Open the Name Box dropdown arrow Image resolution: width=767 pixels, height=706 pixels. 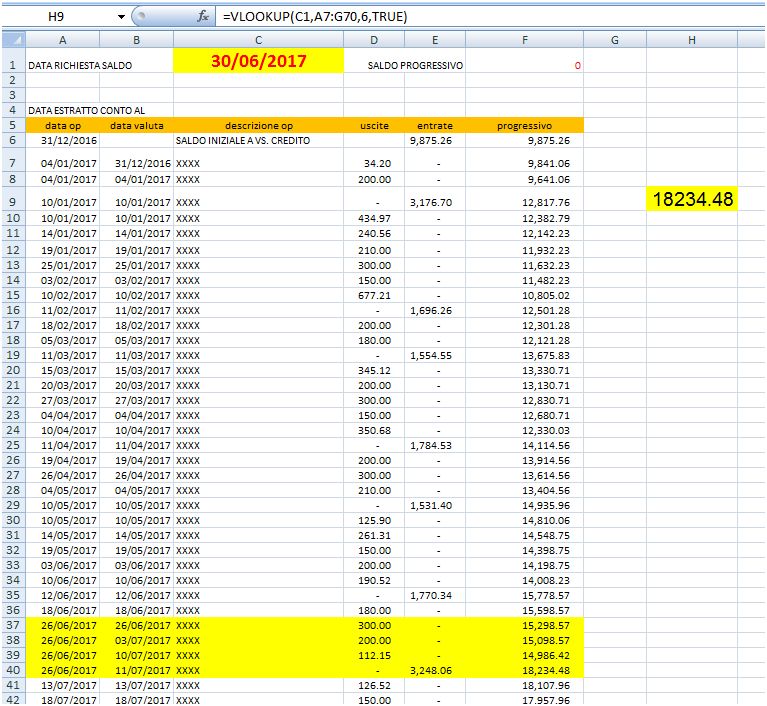[x=121, y=17]
